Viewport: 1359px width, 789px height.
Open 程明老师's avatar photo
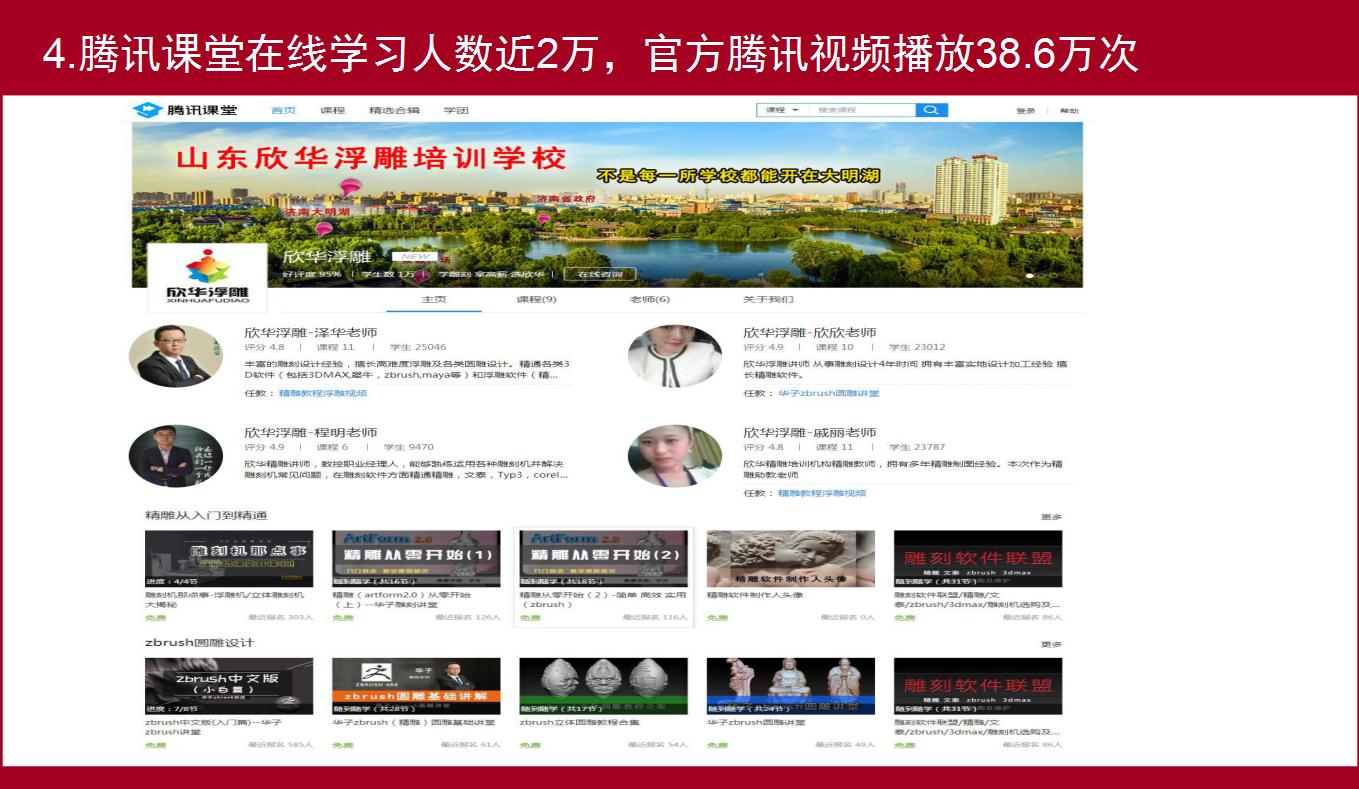pos(176,456)
